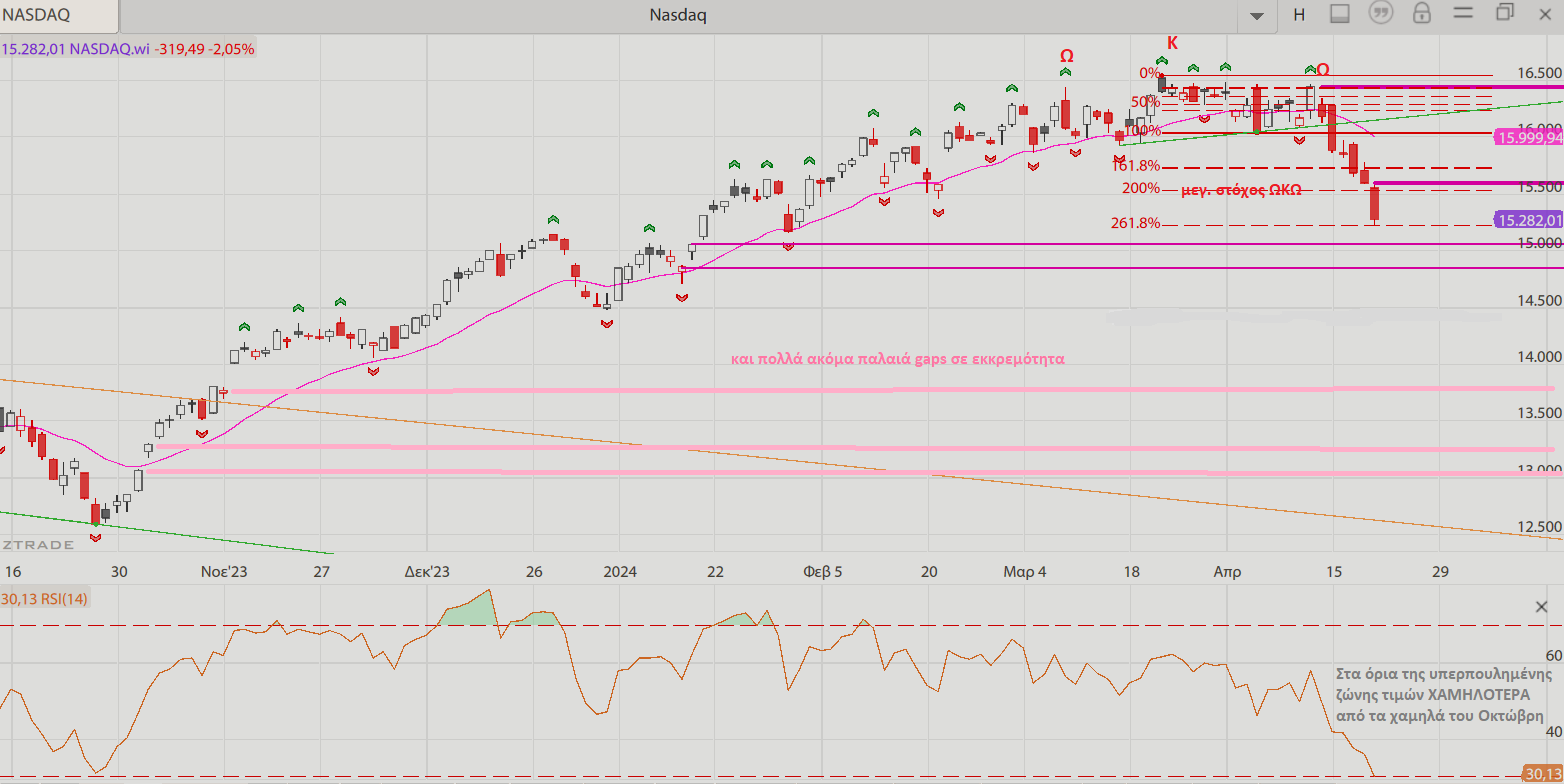The height and width of the screenshot is (784, 1564).
Task: Click the magenta 15.999,94 price tag
Action: coord(1527,137)
